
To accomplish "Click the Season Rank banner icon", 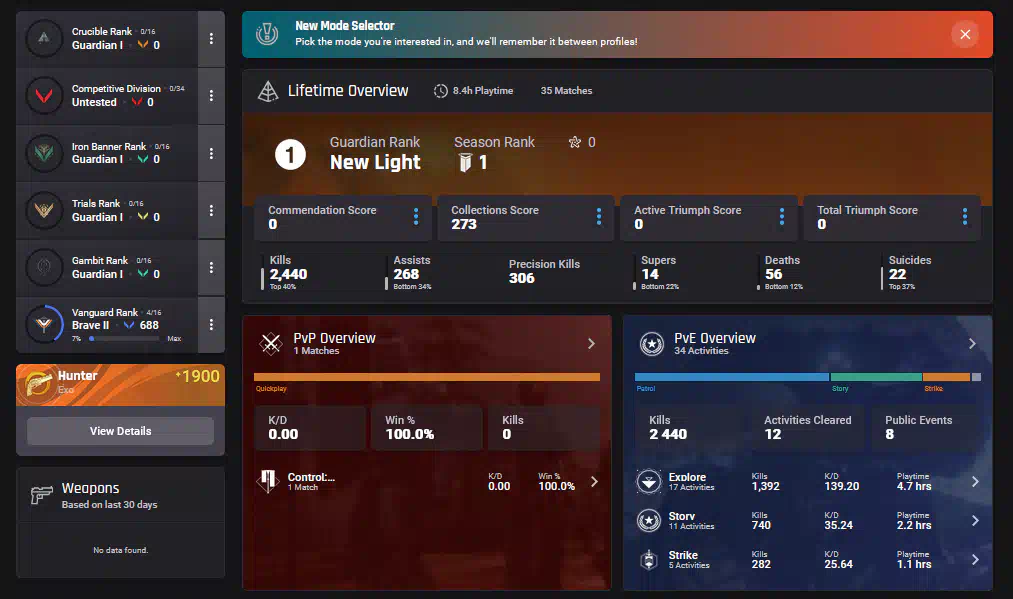I will [465, 162].
